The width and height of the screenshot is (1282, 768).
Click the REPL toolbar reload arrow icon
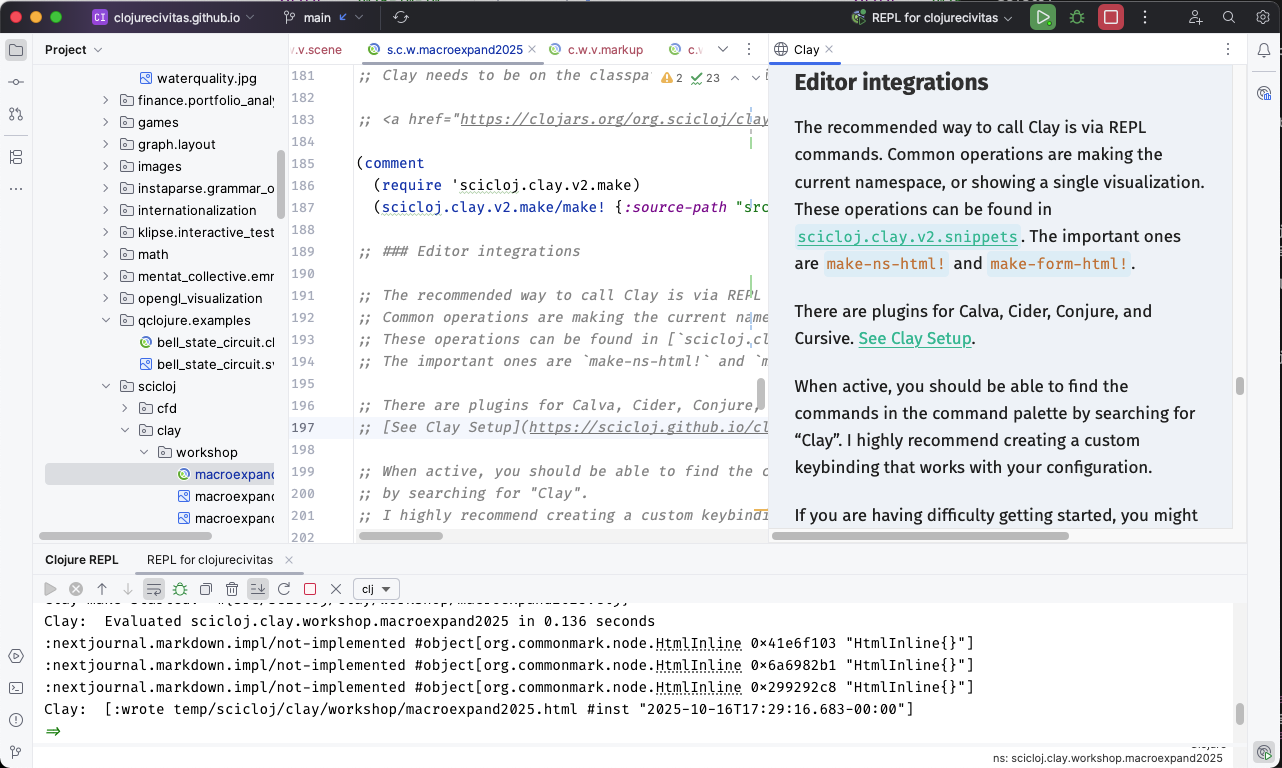(284, 589)
